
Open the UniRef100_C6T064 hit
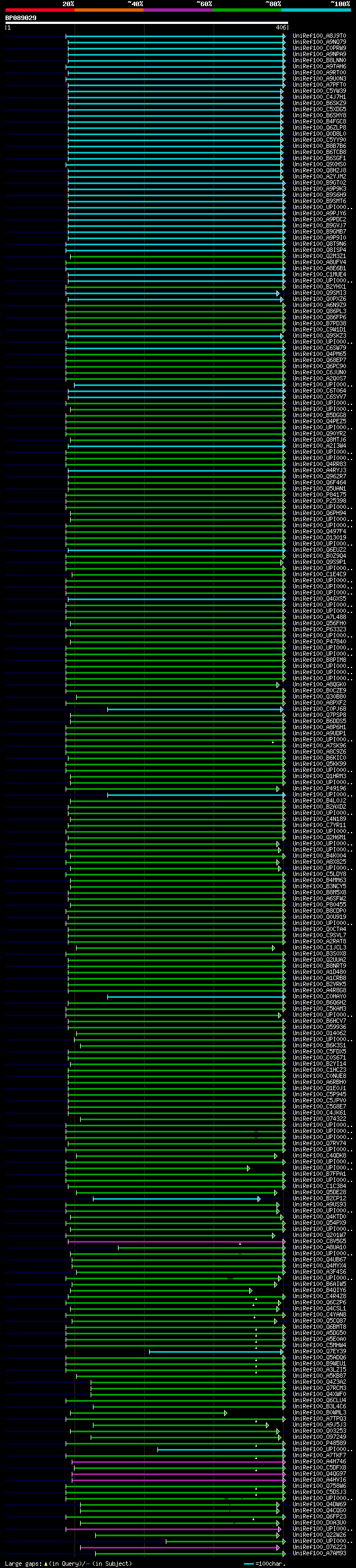point(319,391)
